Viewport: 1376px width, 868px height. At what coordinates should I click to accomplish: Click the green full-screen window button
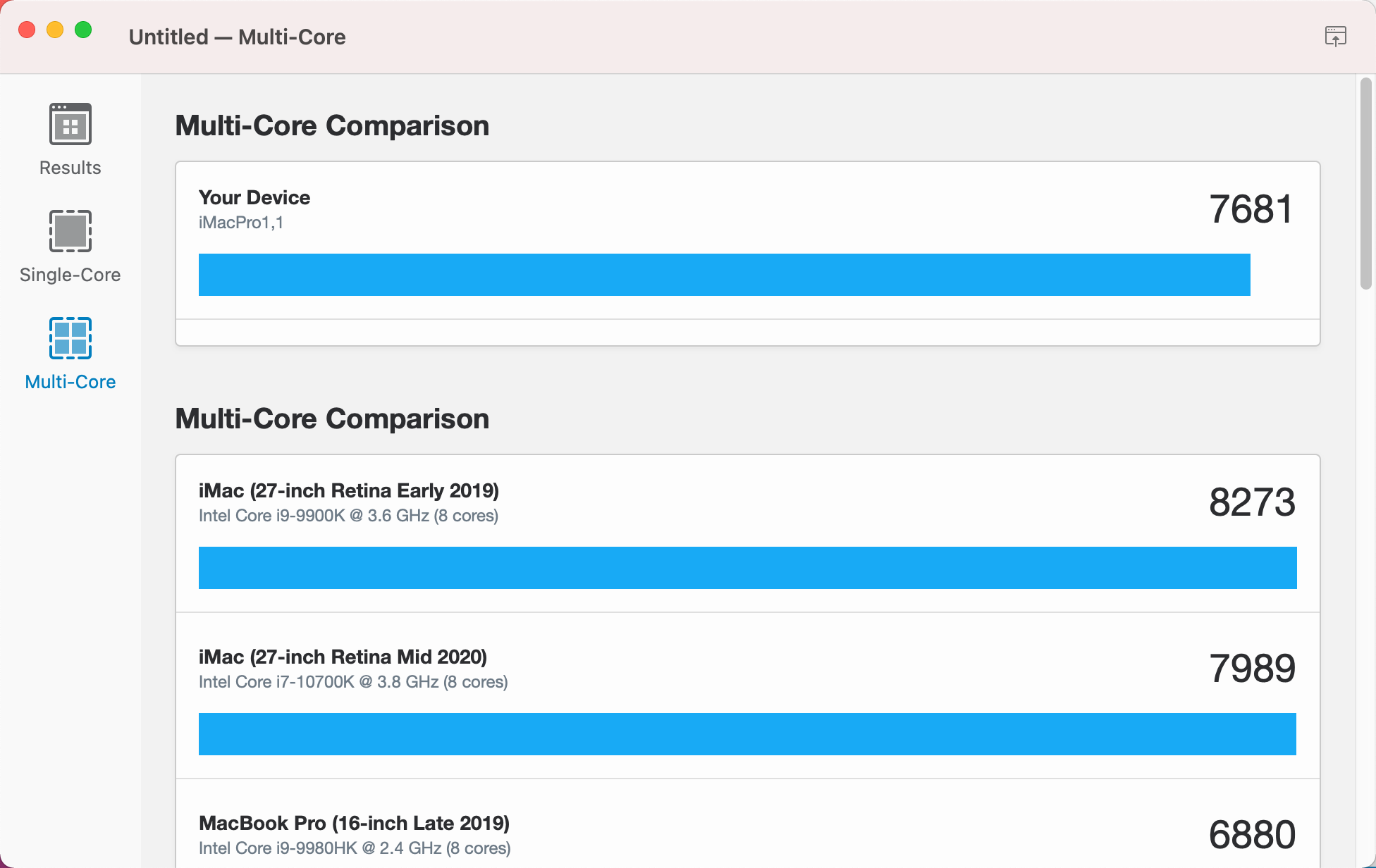point(83,30)
